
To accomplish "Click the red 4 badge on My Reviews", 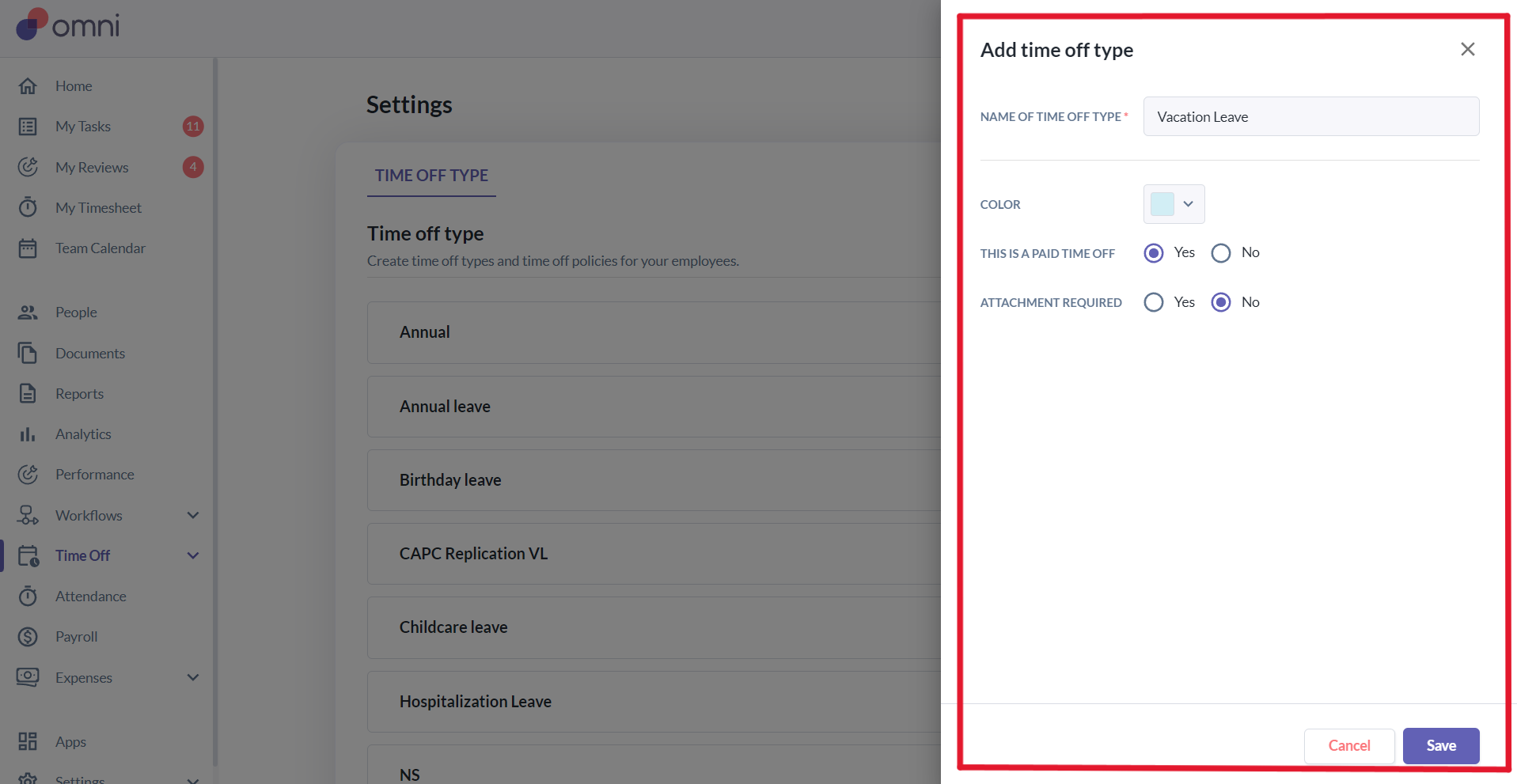I will click(x=193, y=167).
